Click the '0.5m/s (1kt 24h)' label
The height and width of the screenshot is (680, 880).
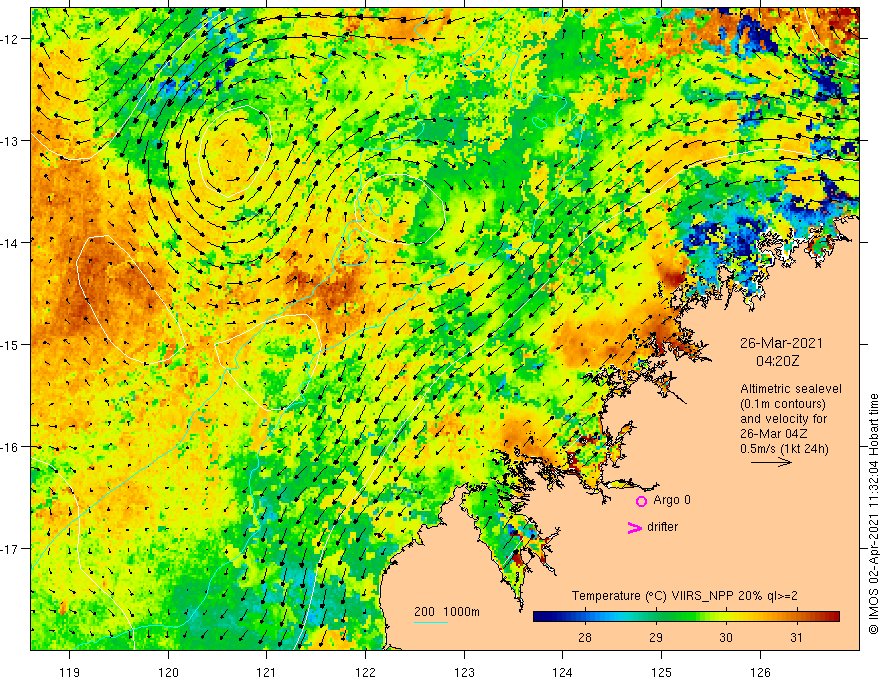pos(784,449)
